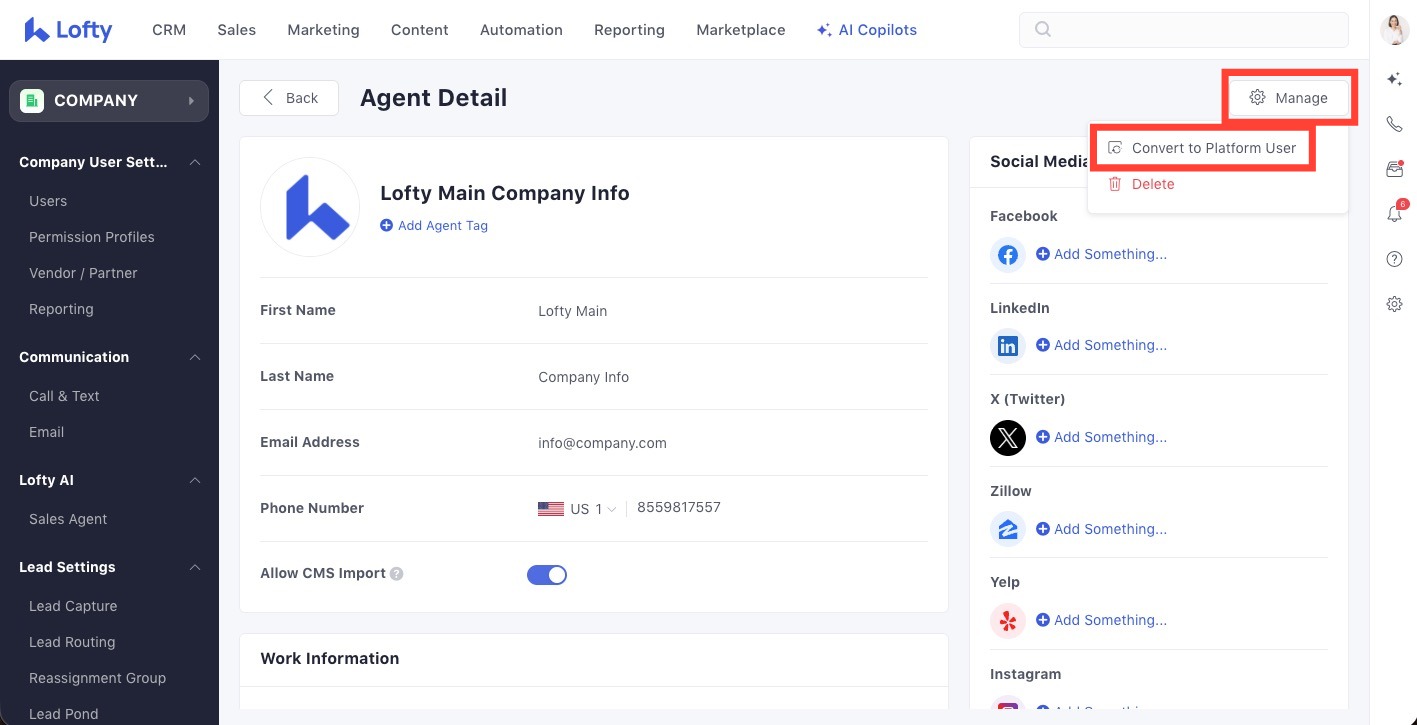Turn off Allow CMS Import switch
This screenshot has height=725, width=1417.
pos(547,574)
